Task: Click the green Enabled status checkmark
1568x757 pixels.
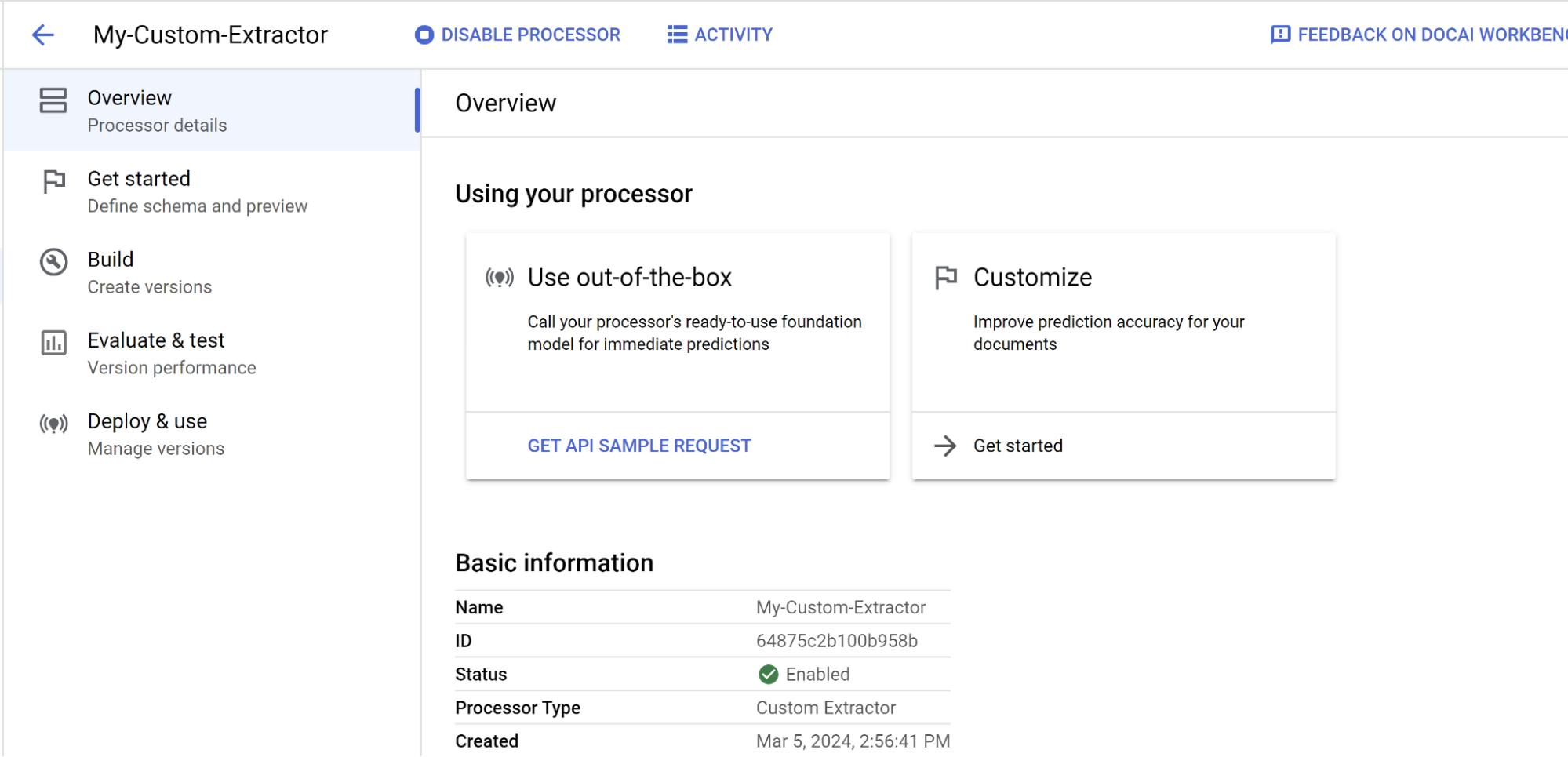Action: point(768,675)
